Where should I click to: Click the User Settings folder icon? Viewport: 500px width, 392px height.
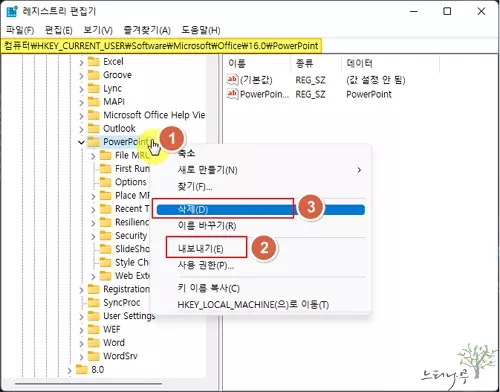(x=94, y=316)
